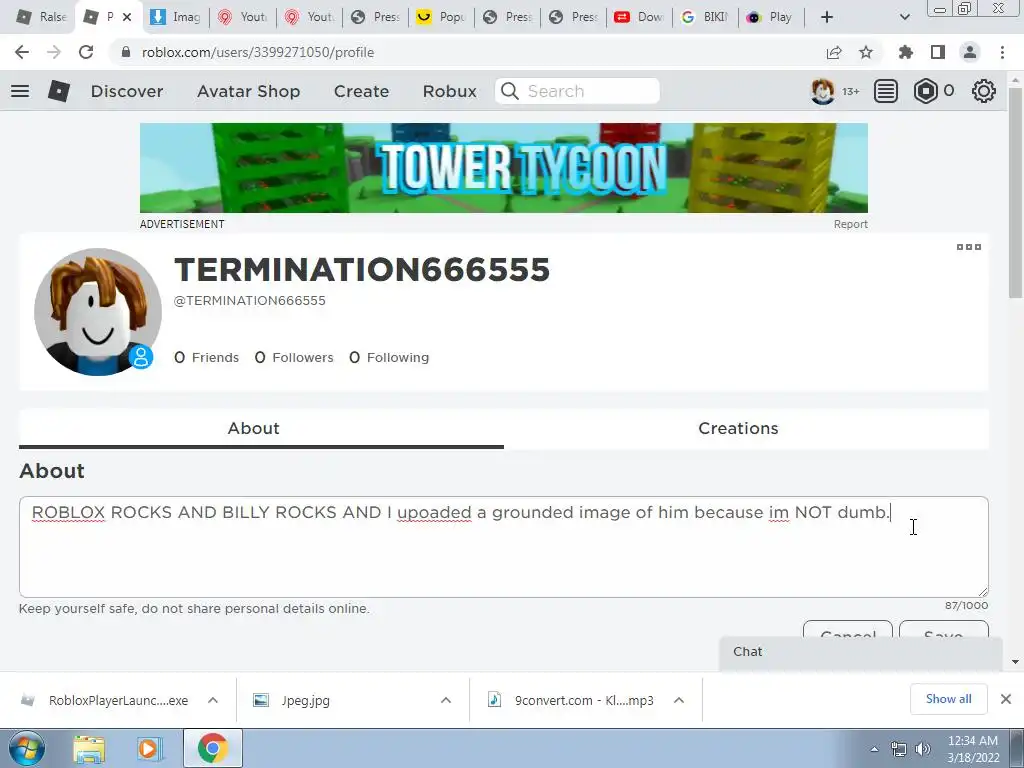Click the Chrome icon in the taskbar
1024x768 pixels.
click(212, 748)
